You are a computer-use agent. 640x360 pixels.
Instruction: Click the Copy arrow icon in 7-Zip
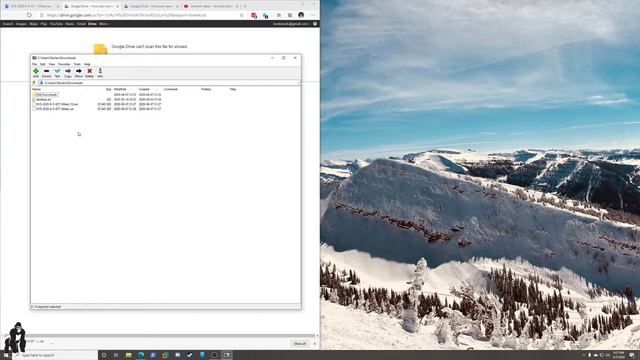68,72
